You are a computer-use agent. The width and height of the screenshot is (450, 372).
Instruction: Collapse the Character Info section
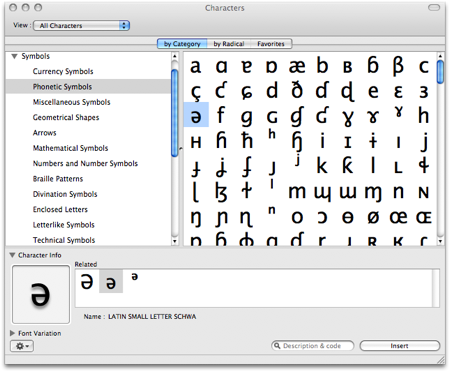12,255
